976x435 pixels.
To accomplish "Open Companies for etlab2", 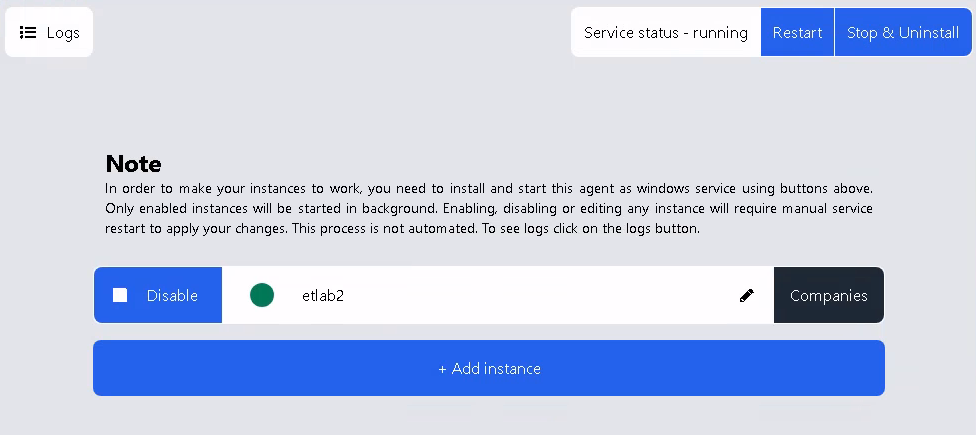I will [x=828, y=296].
